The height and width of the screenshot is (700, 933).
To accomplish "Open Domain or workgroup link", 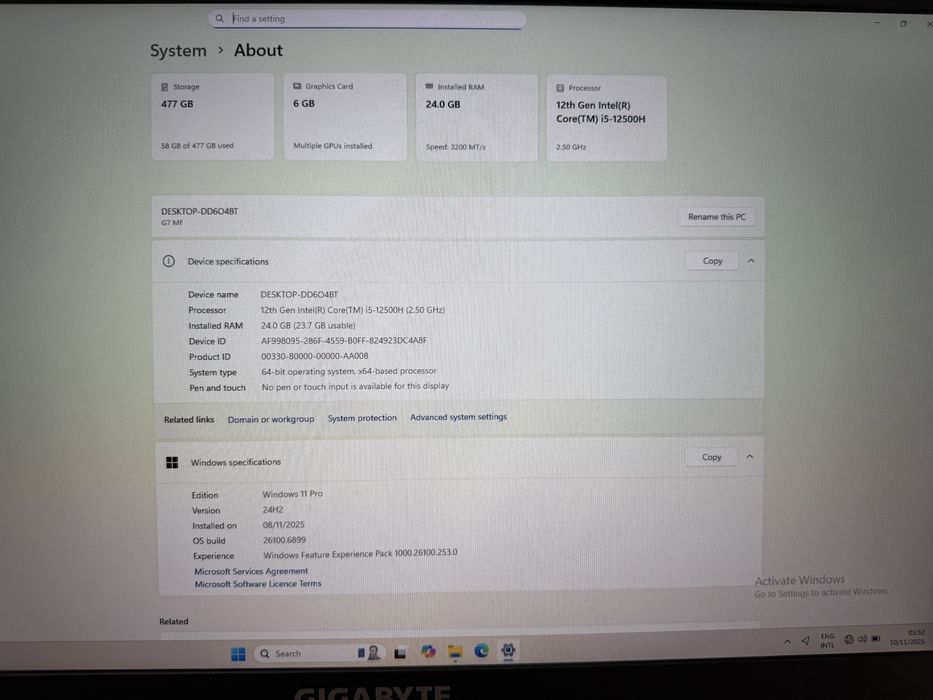I will (271, 419).
